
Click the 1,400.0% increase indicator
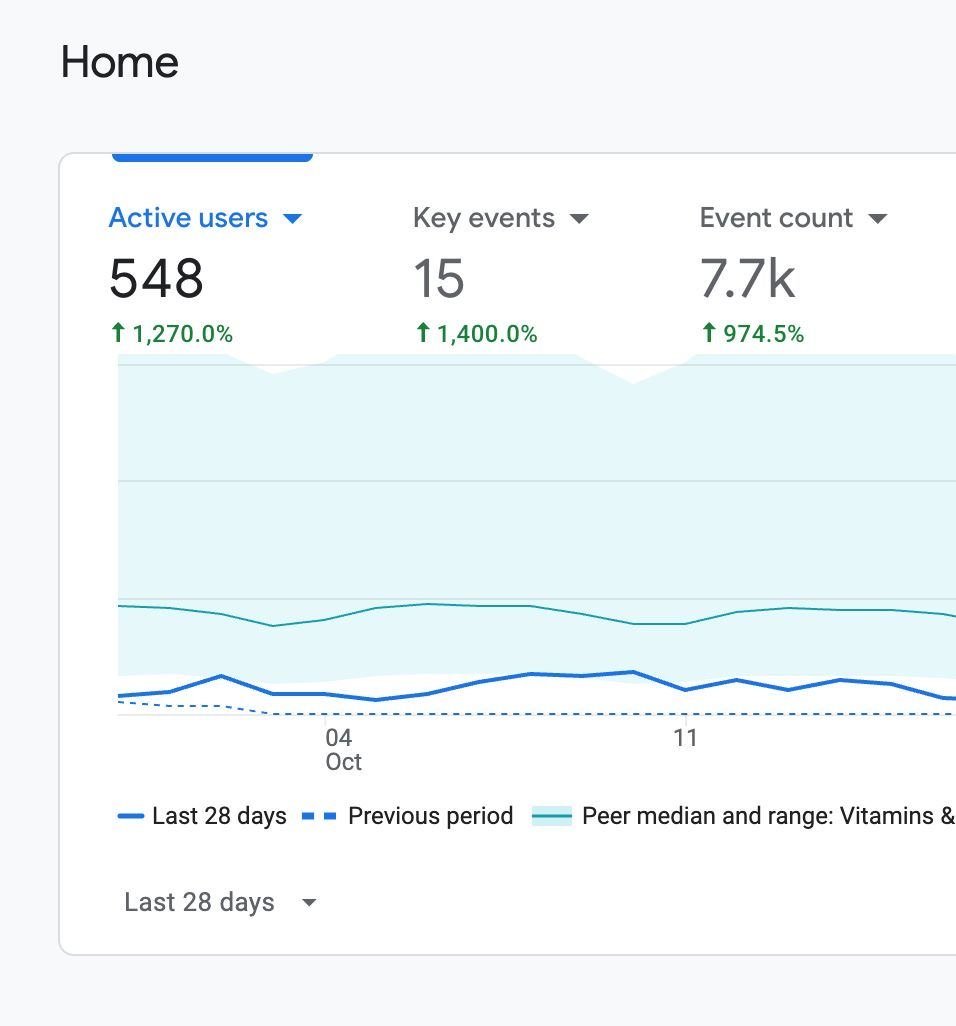pyautogui.click(x=476, y=334)
